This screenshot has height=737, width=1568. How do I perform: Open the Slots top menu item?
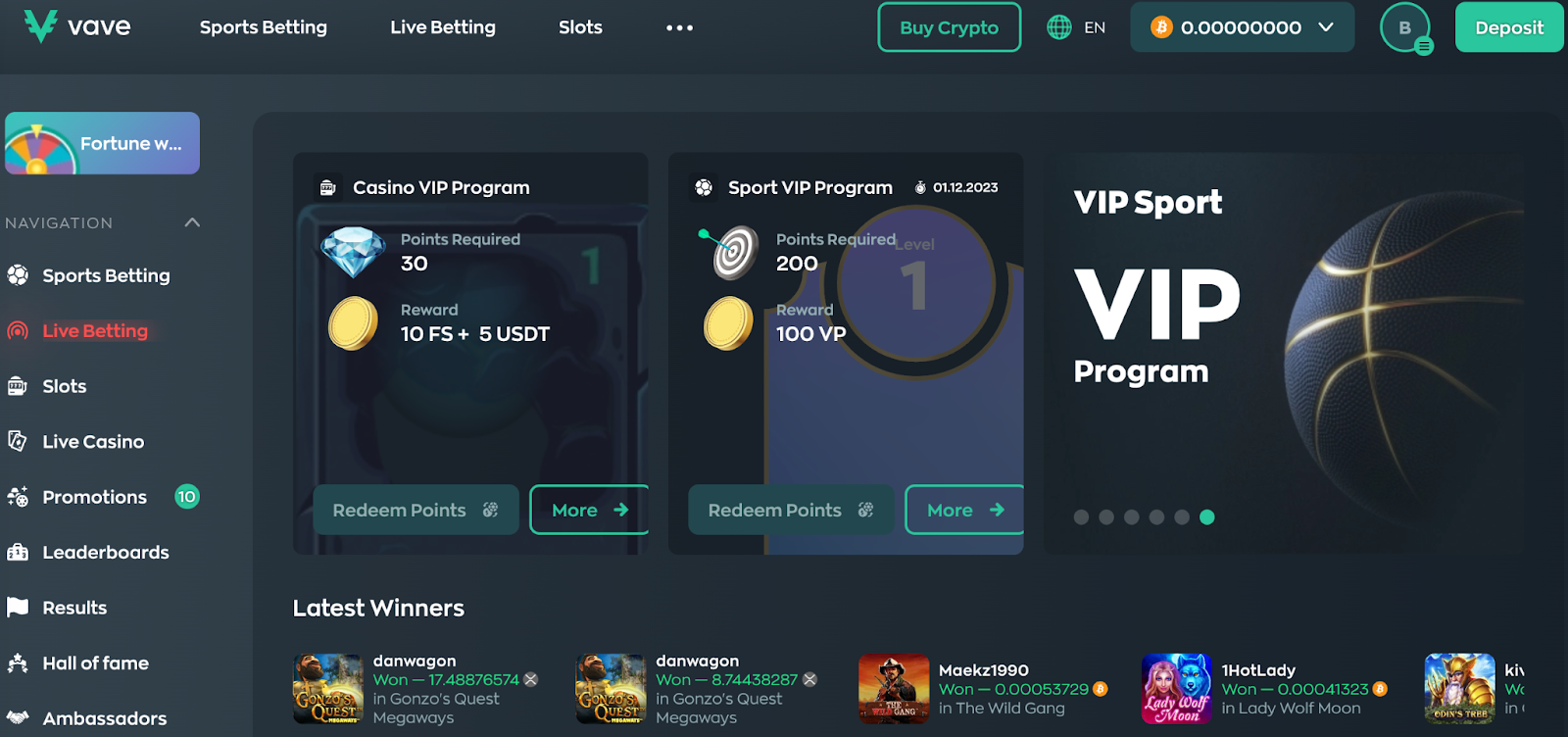point(580,27)
